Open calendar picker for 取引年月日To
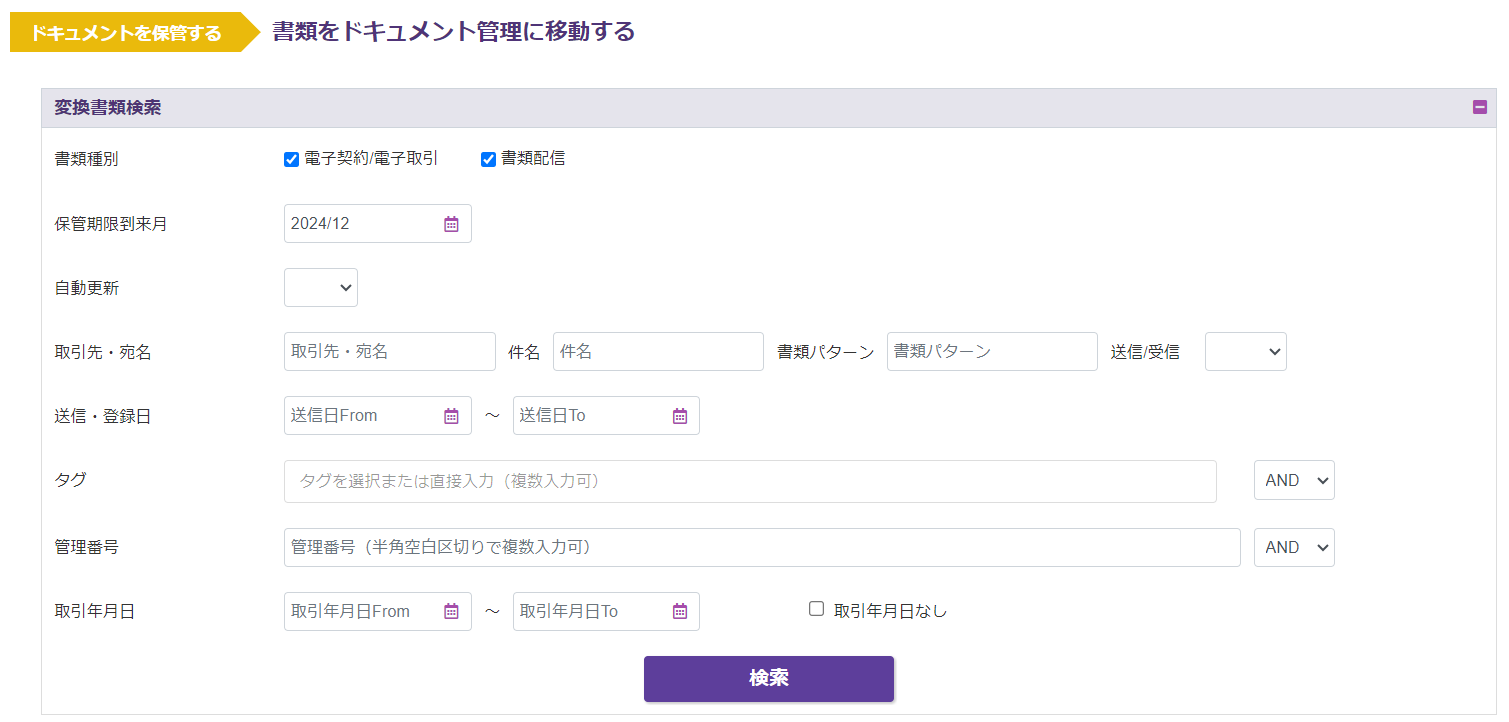Screen dimensions: 1509x722 coord(680,611)
